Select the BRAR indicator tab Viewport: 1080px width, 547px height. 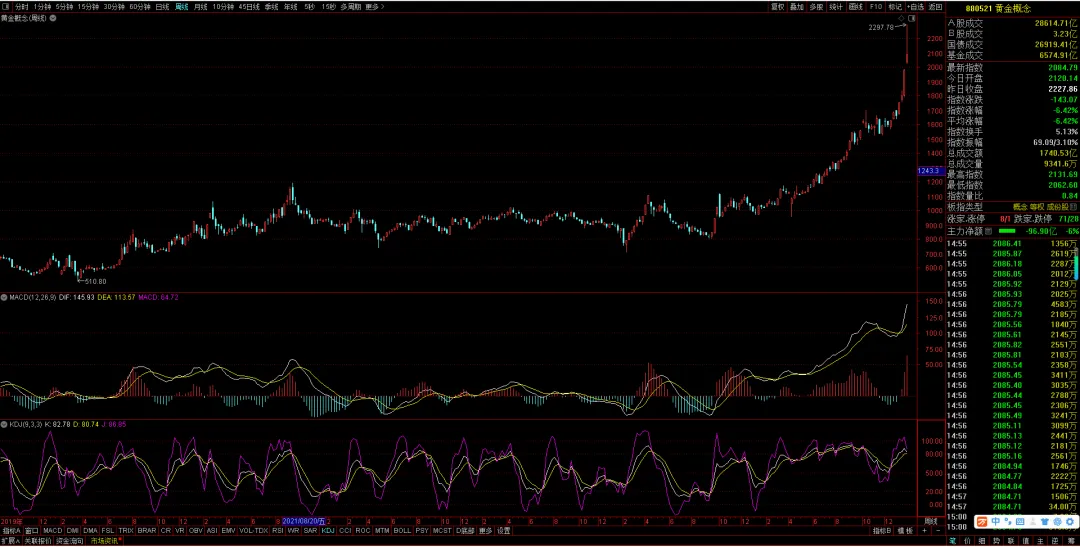click(147, 530)
